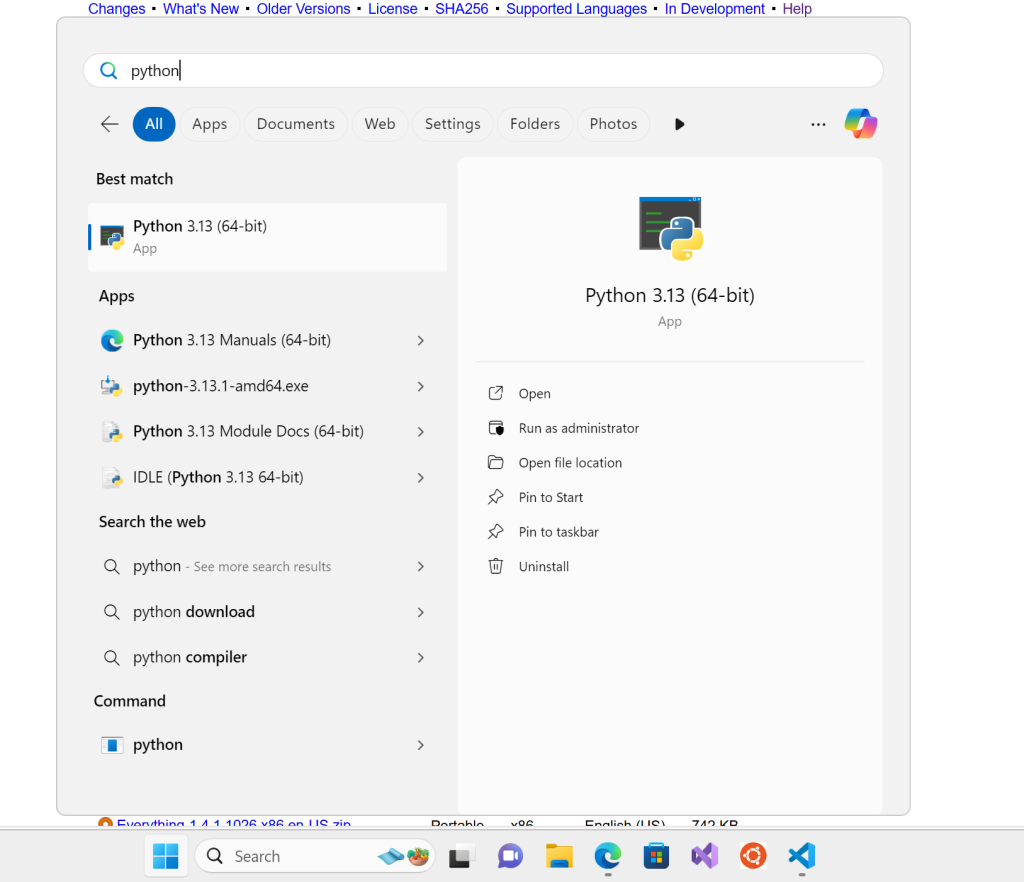Open the License link
This screenshot has width=1024, height=882.
(x=392, y=9)
